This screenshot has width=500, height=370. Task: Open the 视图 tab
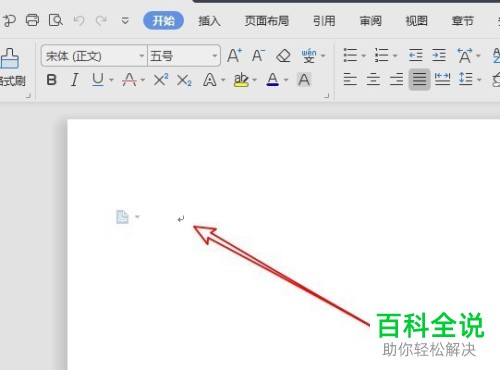coord(416,21)
